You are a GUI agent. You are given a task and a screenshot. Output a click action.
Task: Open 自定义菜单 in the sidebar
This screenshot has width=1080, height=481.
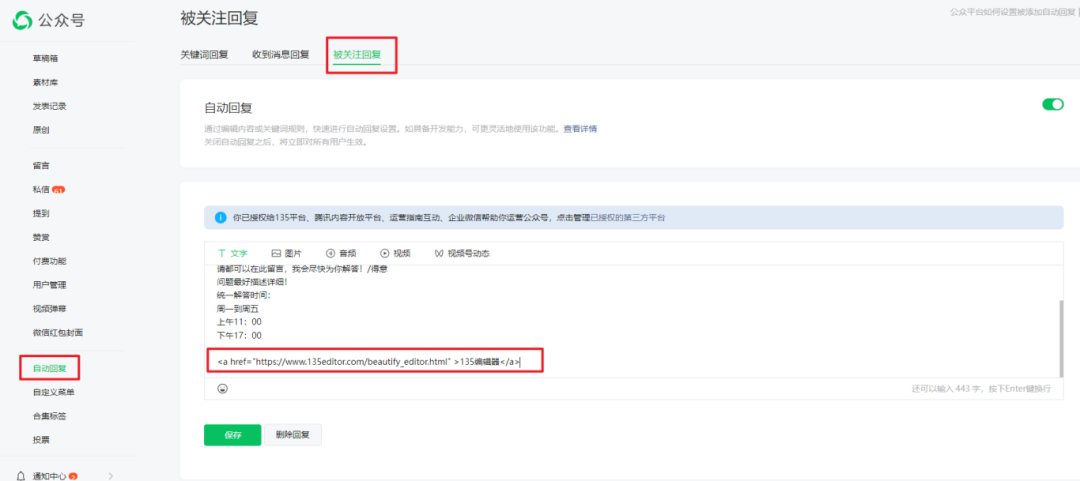54,392
